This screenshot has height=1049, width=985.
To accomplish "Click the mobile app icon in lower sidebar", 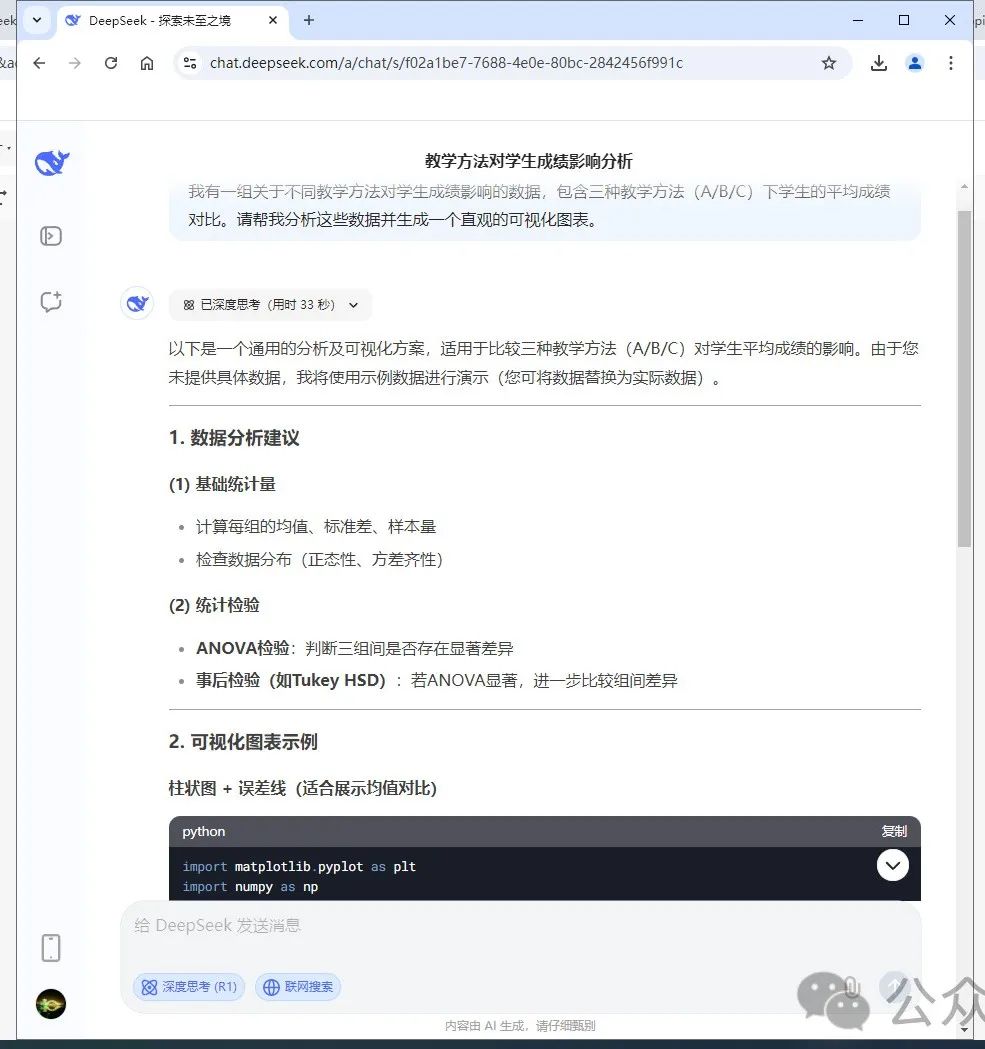I will point(51,947).
